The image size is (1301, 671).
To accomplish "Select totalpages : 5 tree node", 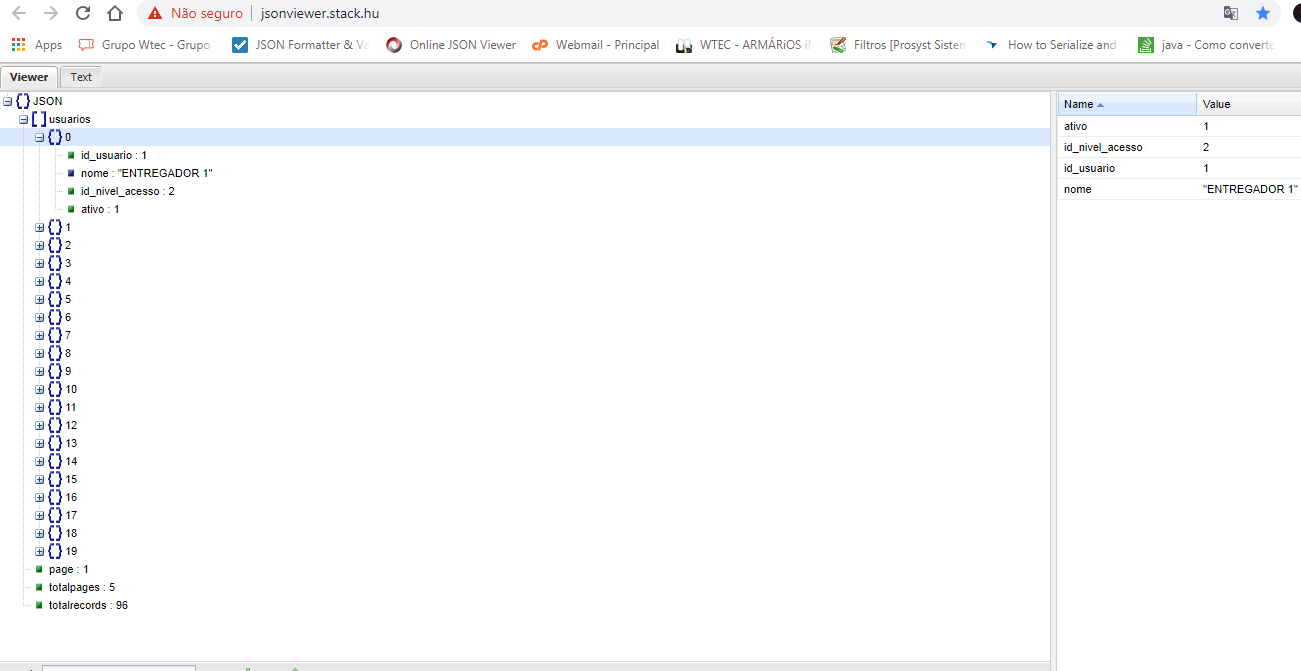I will (82, 587).
